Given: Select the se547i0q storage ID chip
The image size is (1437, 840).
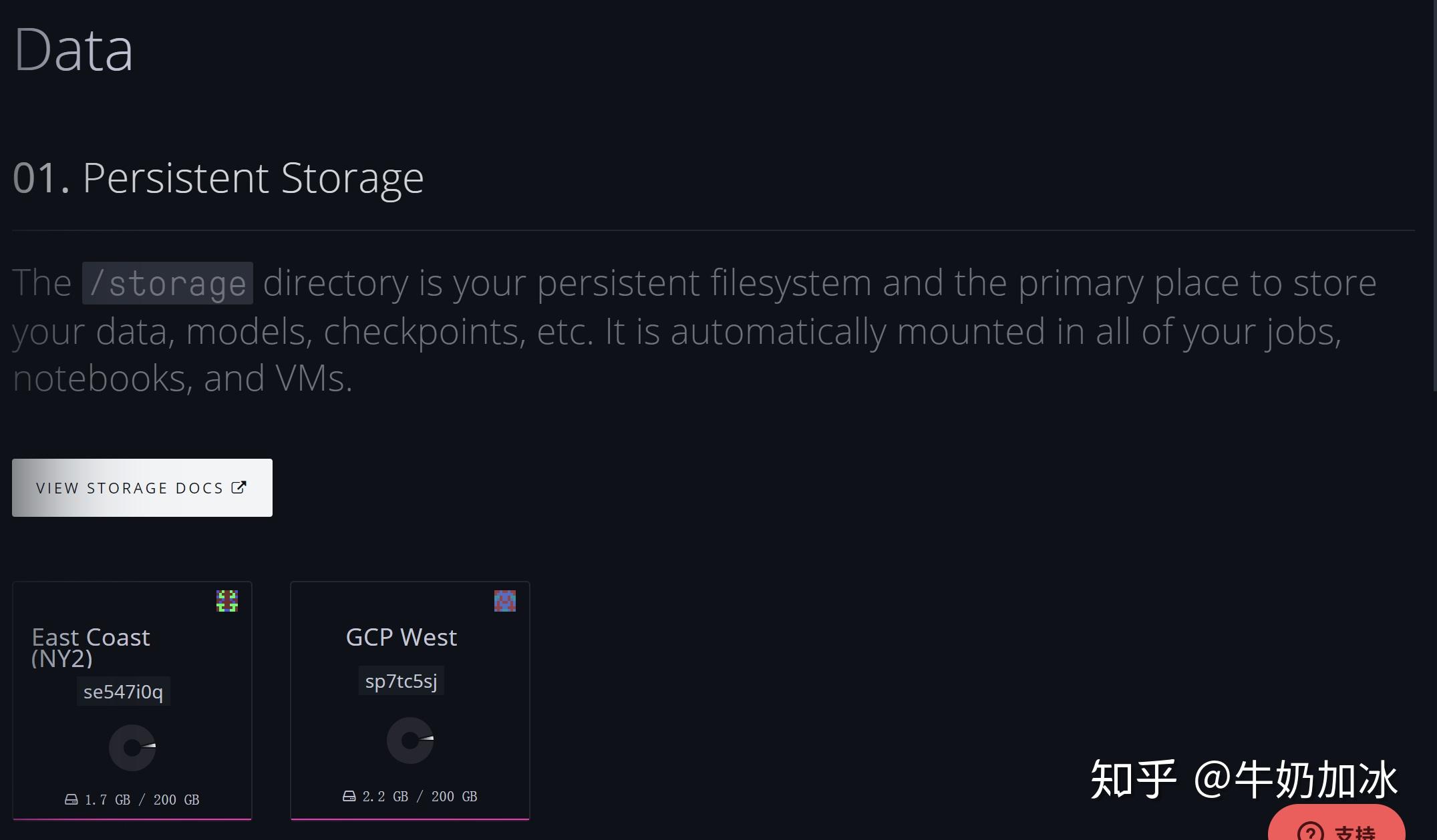Looking at the screenshot, I should [x=123, y=690].
